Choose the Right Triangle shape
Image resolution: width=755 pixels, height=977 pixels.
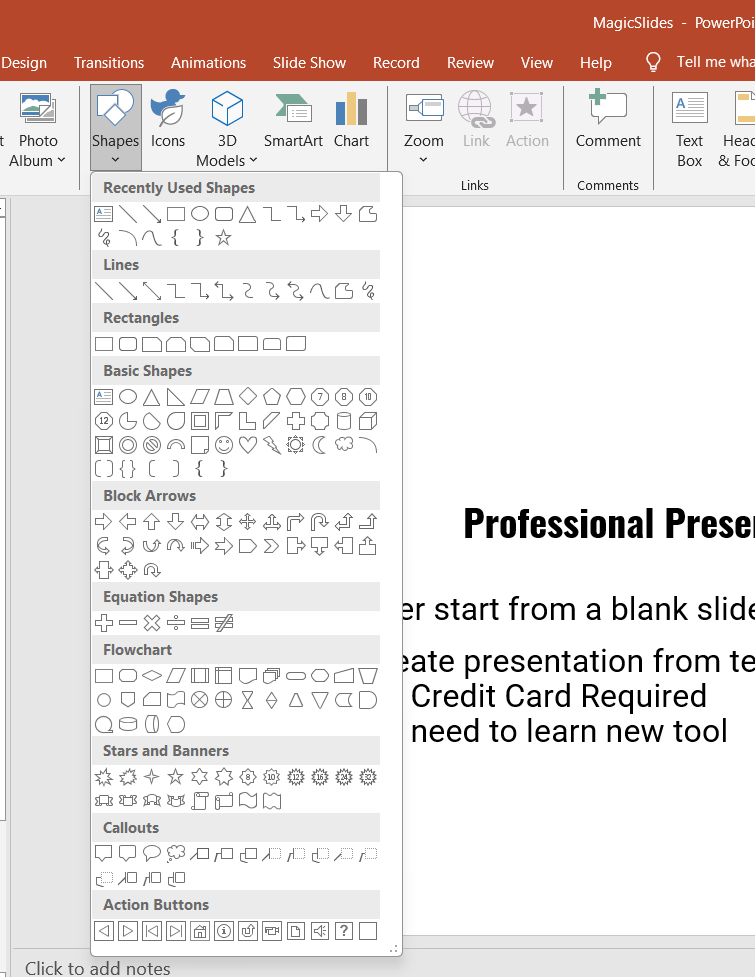pyautogui.click(x=176, y=396)
